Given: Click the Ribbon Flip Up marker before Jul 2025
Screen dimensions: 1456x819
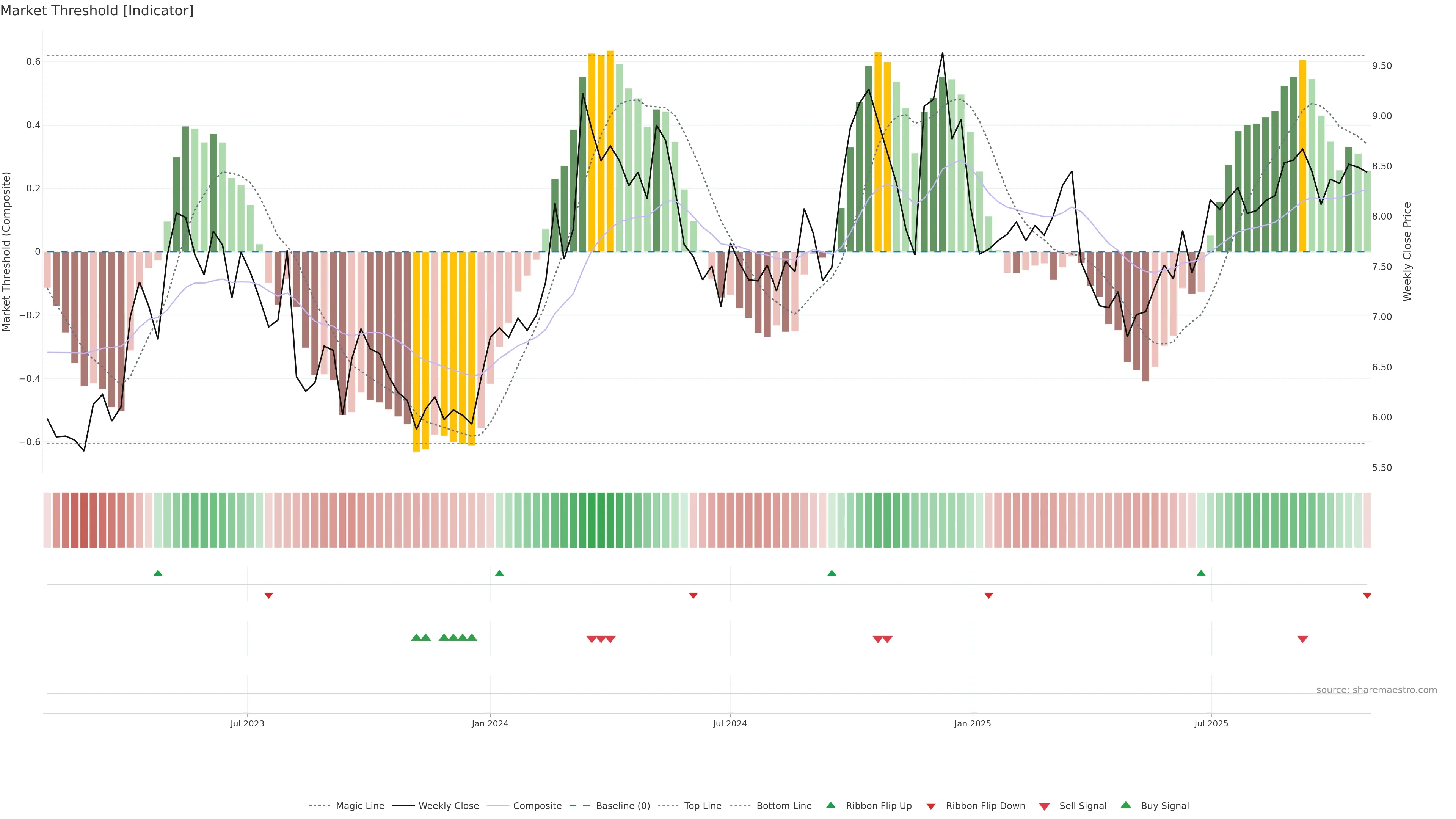Looking at the screenshot, I should tap(1201, 573).
